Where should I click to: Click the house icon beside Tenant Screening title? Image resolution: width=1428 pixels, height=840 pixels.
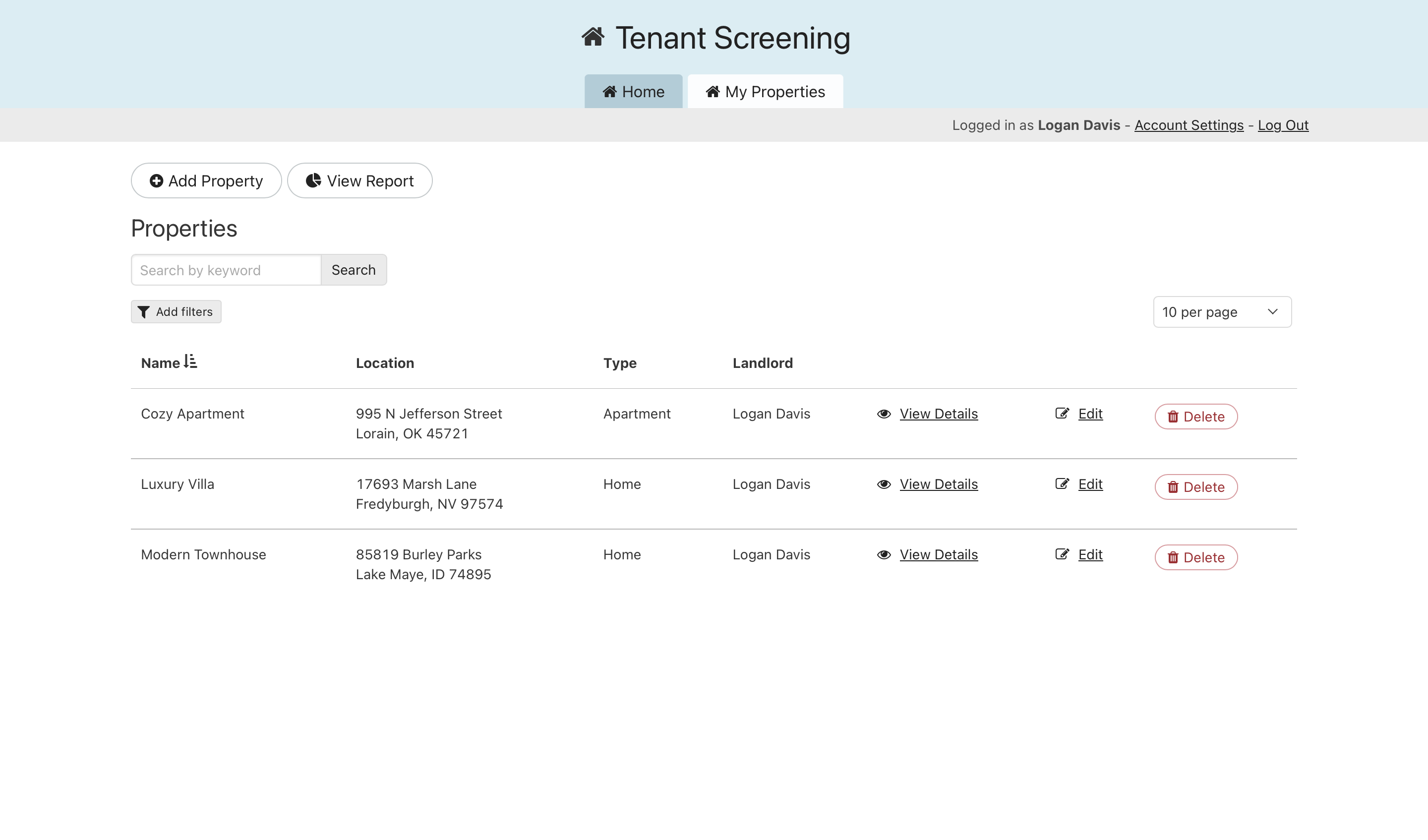pyautogui.click(x=593, y=37)
